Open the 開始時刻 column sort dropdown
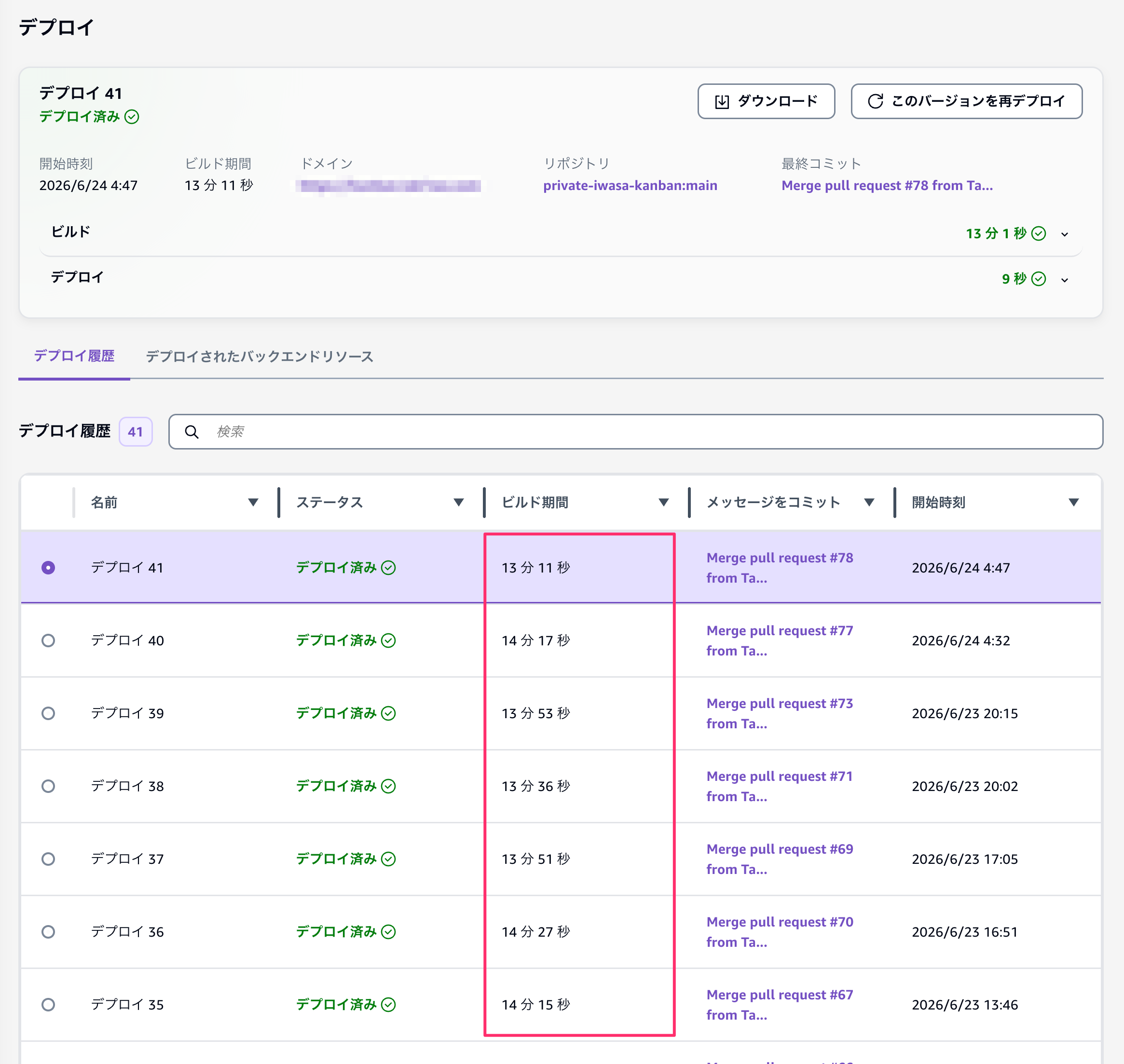Image resolution: width=1124 pixels, height=1064 pixels. coord(1073,503)
